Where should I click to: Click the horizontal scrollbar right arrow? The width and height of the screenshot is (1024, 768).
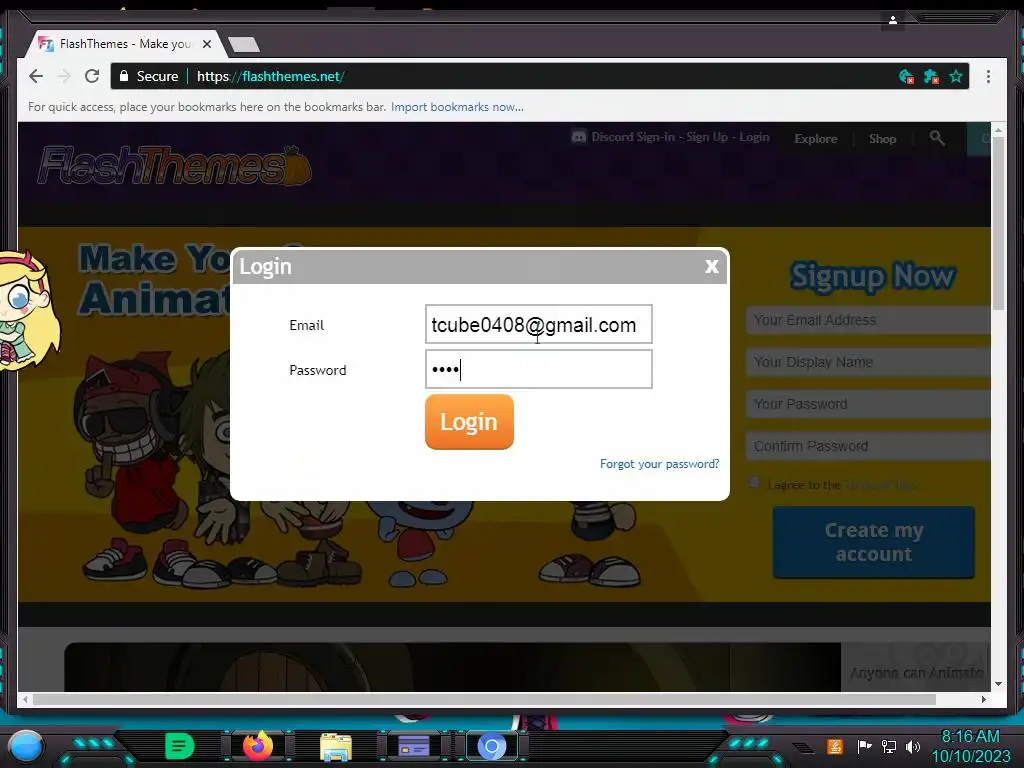click(x=984, y=699)
